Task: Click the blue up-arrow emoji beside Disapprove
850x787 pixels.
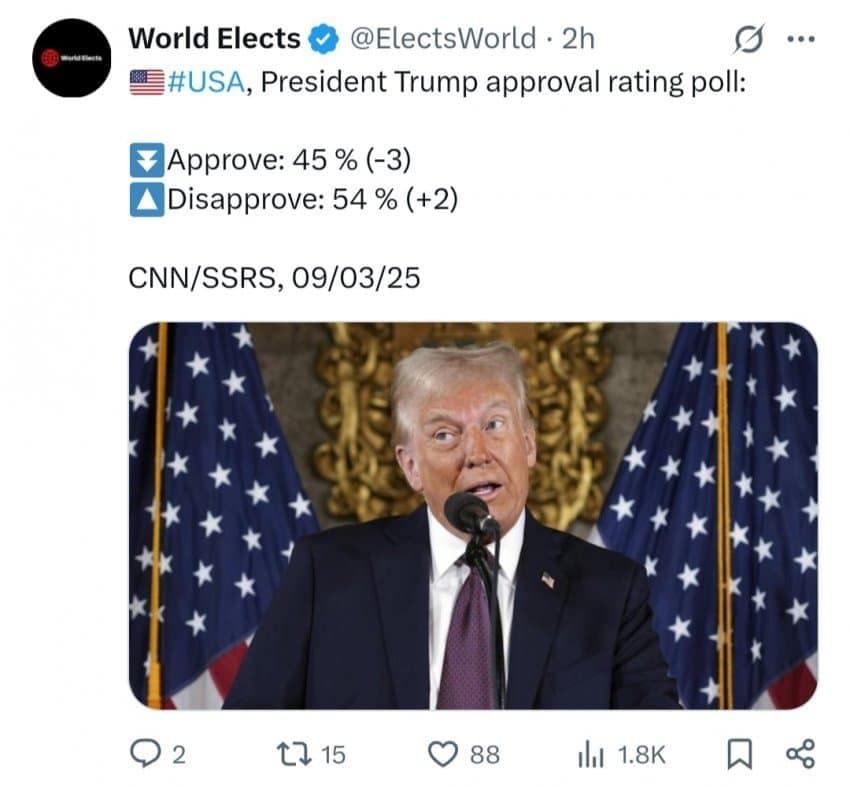Action: (147, 200)
